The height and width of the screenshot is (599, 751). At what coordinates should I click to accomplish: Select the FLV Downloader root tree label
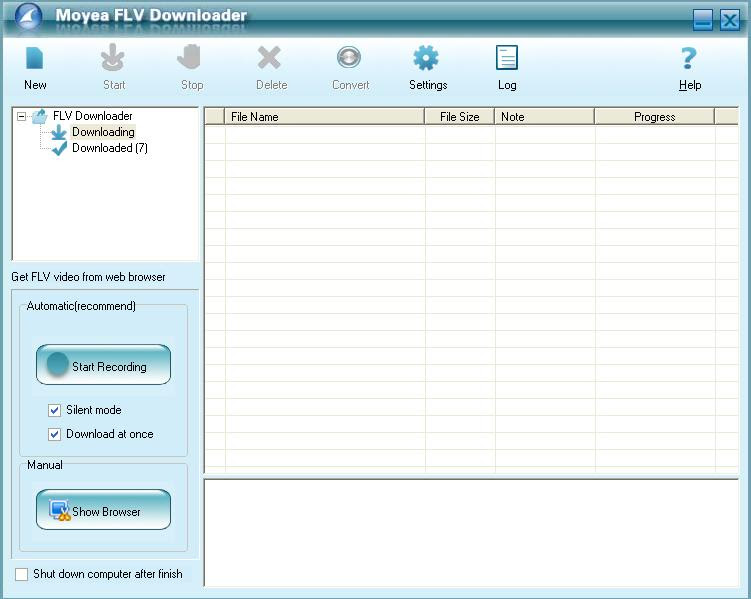[92, 116]
